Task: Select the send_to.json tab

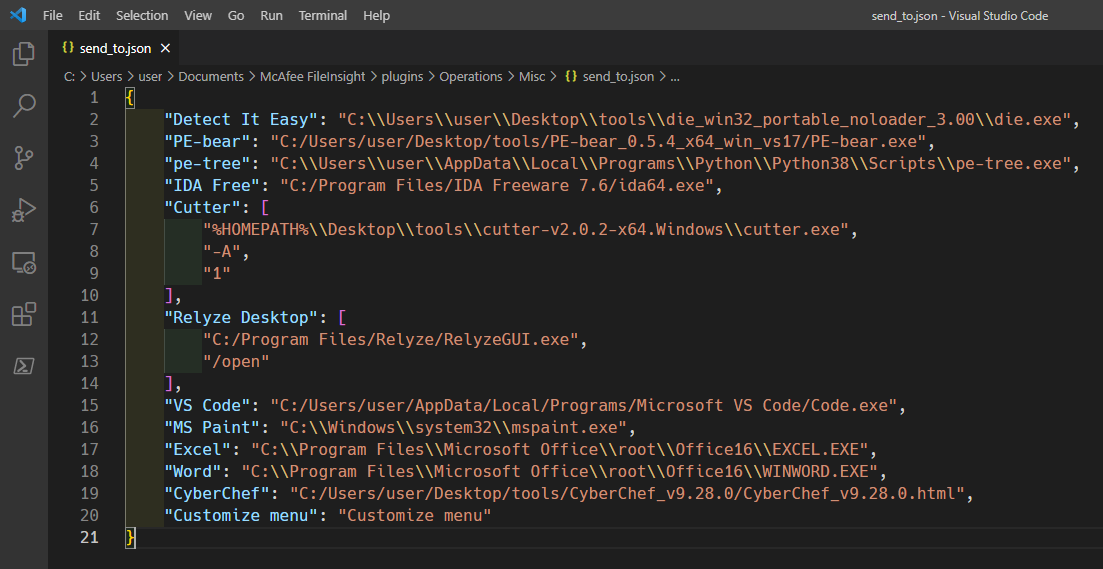Action: coord(115,48)
